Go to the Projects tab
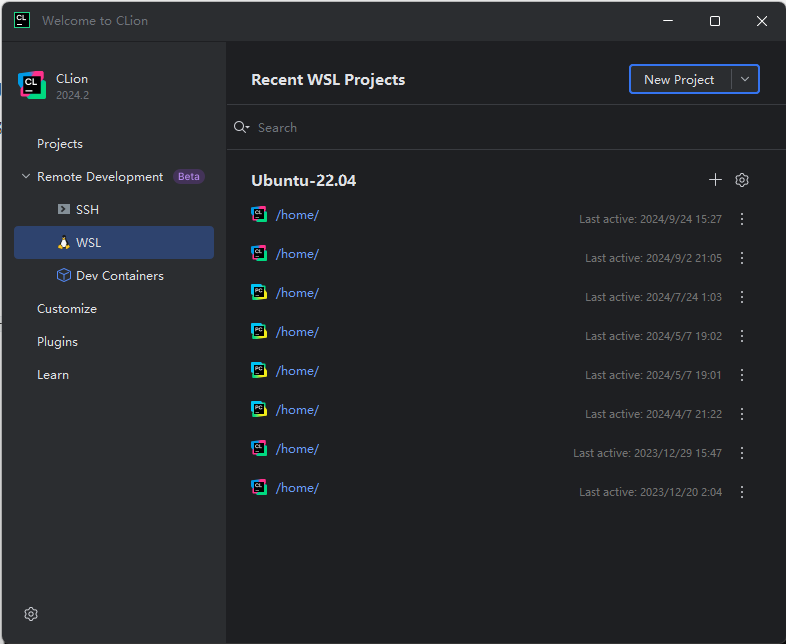786x644 pixels. tap(60, 144)
